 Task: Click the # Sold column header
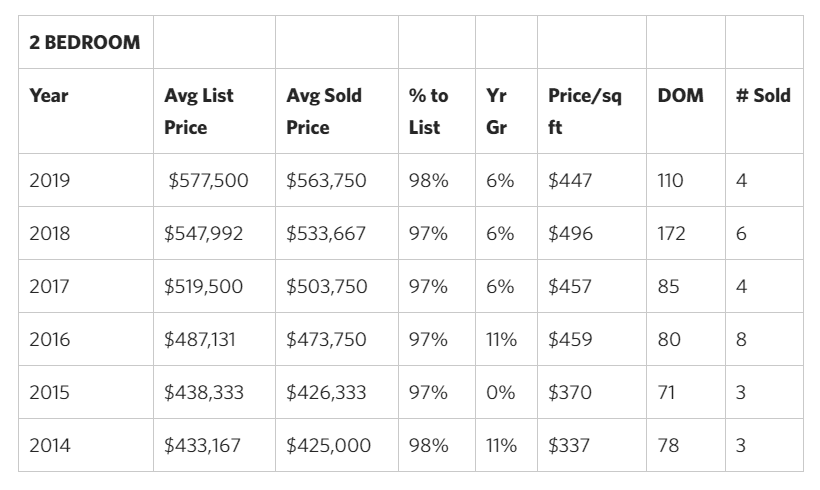coord(763,96)
